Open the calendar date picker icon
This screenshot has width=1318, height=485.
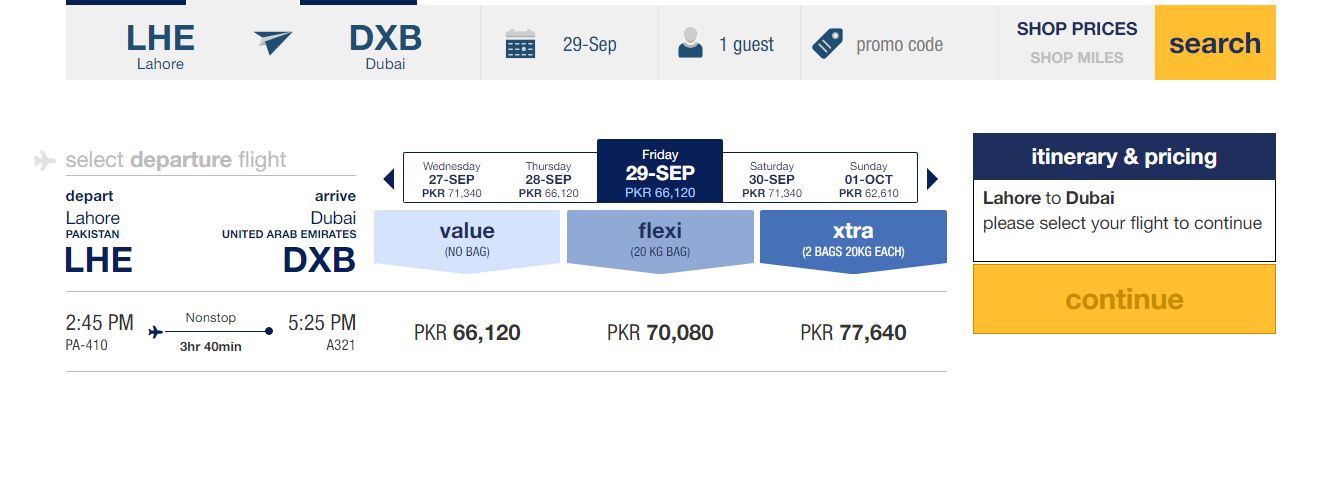pyautogui.click(x=520, y=44)
